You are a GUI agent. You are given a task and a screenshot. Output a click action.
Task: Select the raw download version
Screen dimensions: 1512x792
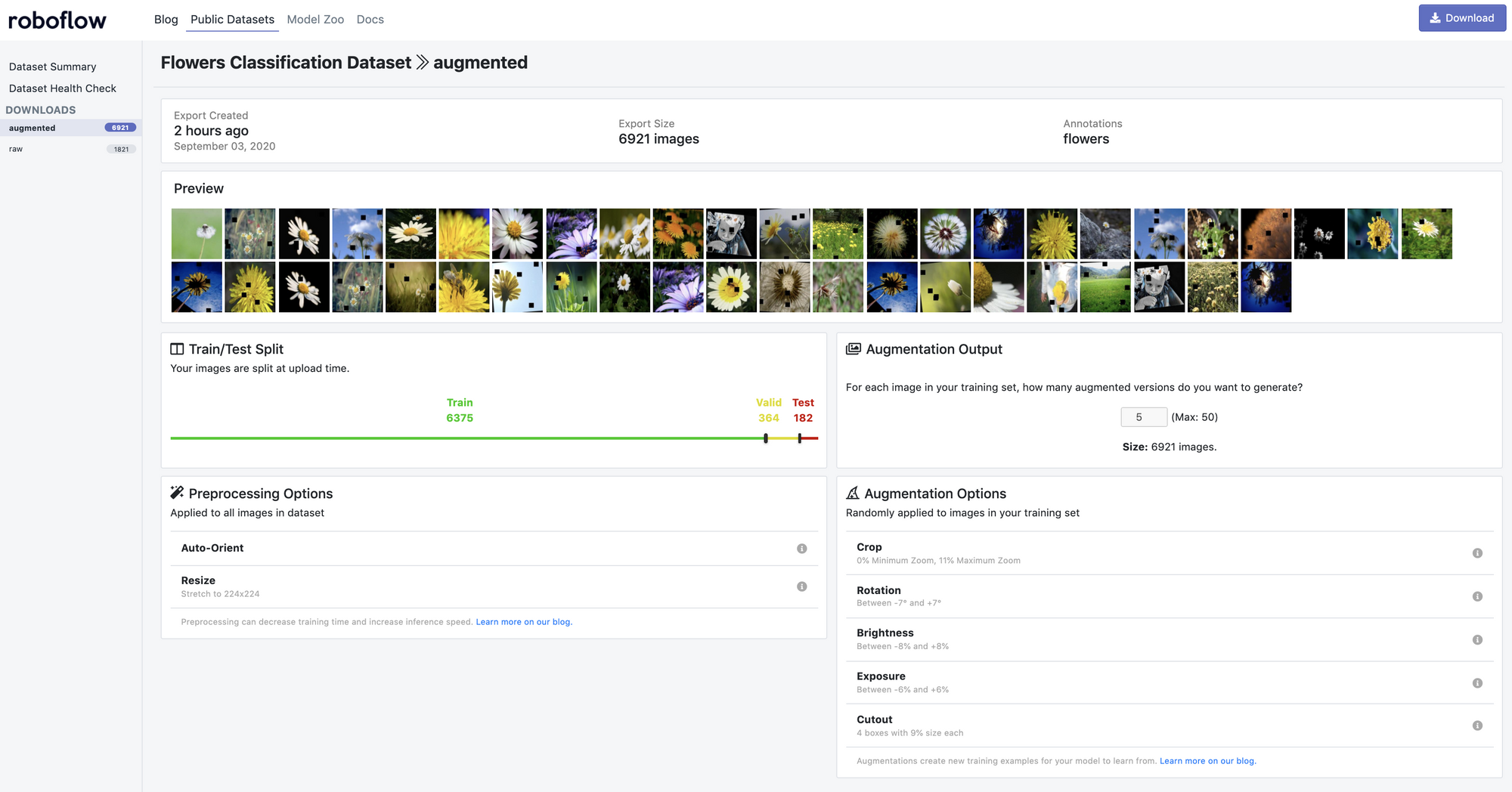pyautogui.click(x=70, y=149)
